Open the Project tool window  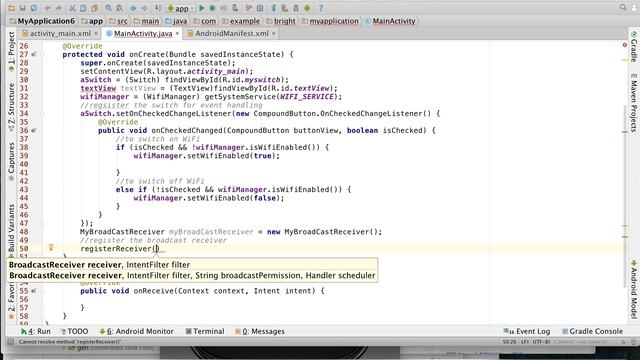[11, 51]
